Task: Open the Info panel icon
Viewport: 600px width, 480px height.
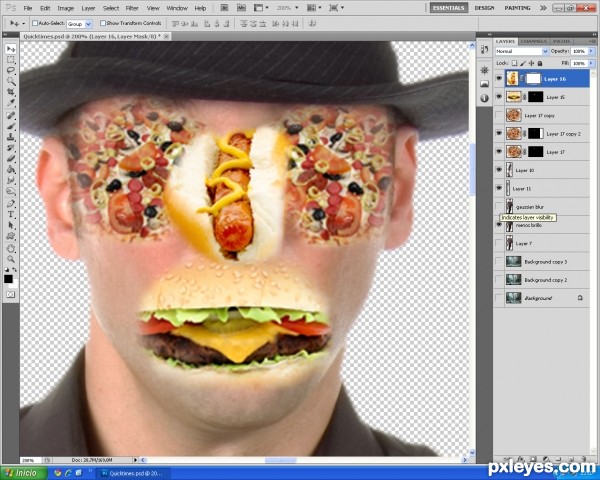Action: pos(484,98)
